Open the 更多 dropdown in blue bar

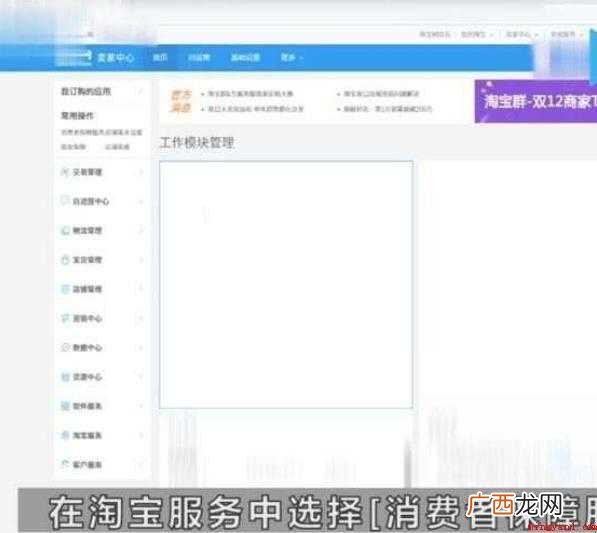(291, 57)
